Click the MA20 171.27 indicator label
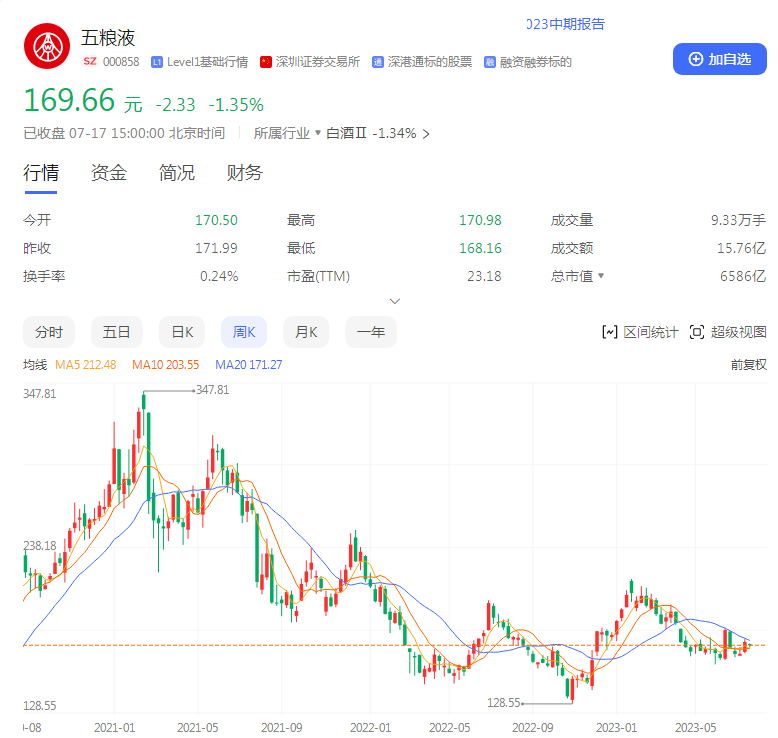Image resolution: width=778 pixels, height=738 pixels. [x=249, y=365]
